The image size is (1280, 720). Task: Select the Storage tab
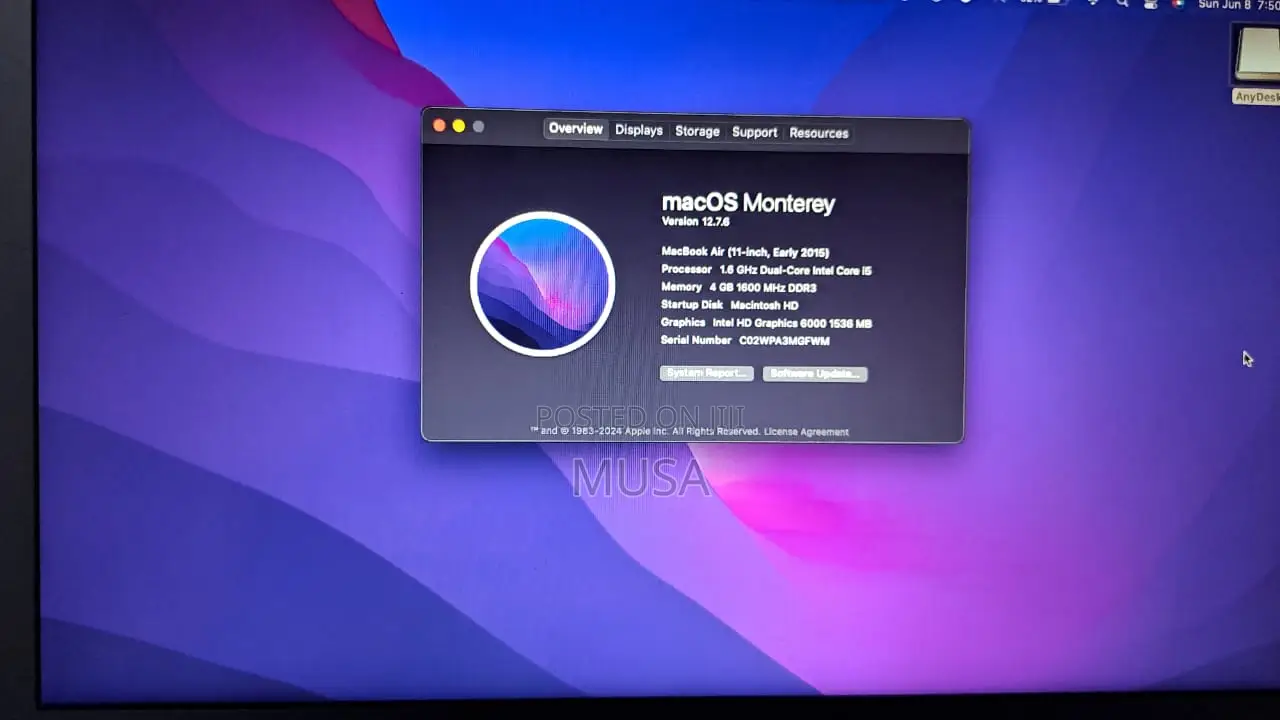click(697, 131)
